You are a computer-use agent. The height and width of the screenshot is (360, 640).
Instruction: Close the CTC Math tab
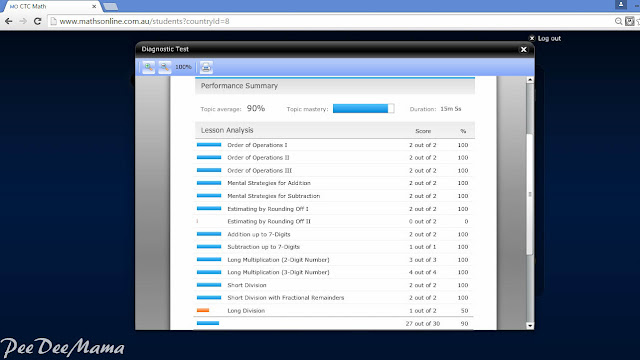94,7
